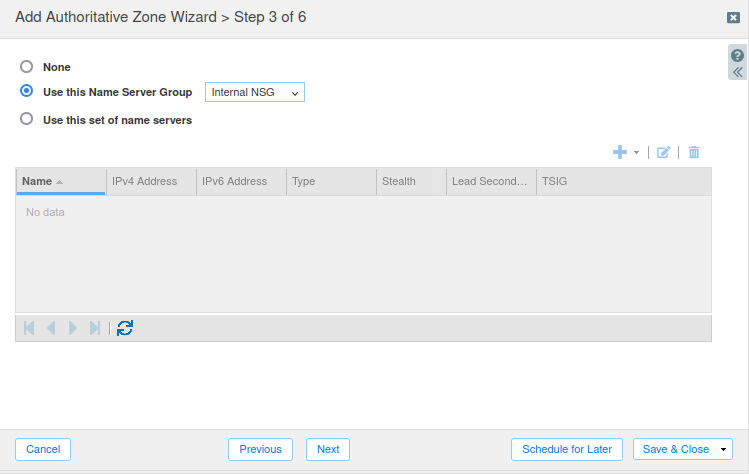Go to next table page arrow
Screen dimensions: 749x474
(x=73, y=328)
